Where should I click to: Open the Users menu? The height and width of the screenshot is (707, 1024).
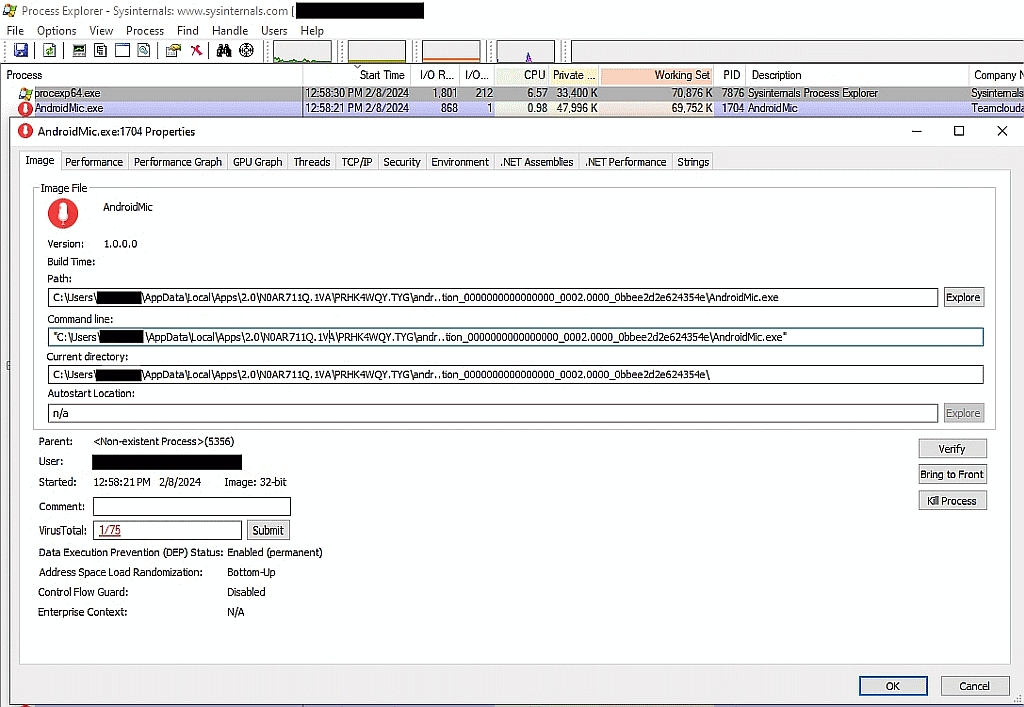click(x=274, y=31)
